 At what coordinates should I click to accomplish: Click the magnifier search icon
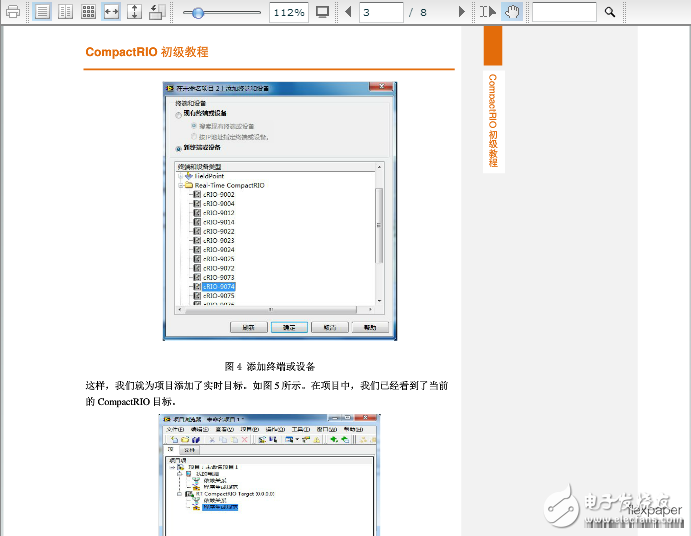coord(610,12)
